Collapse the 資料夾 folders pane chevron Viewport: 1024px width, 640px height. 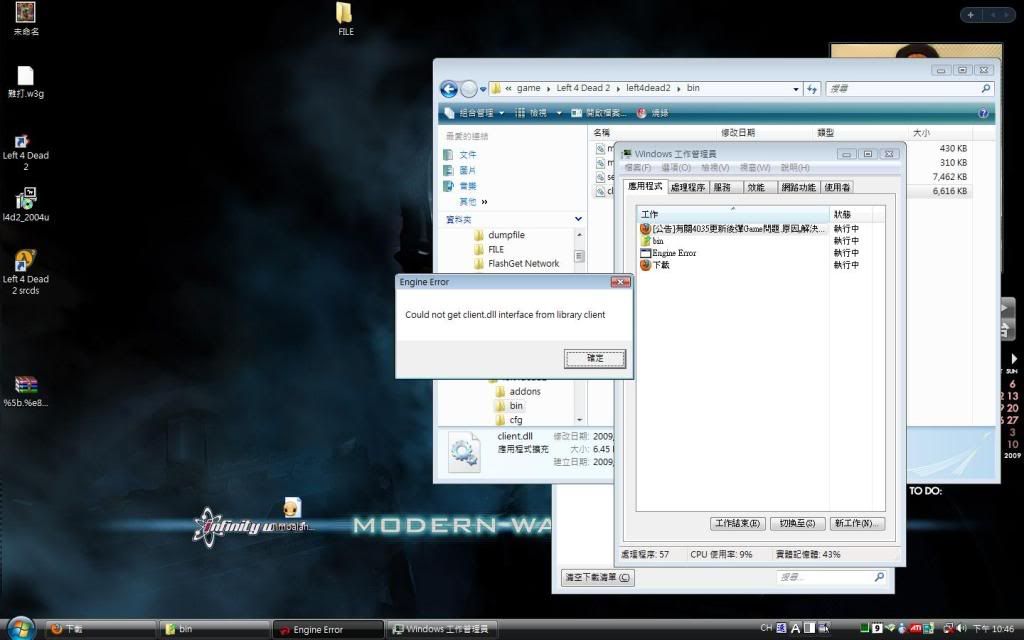coord(578,219)
